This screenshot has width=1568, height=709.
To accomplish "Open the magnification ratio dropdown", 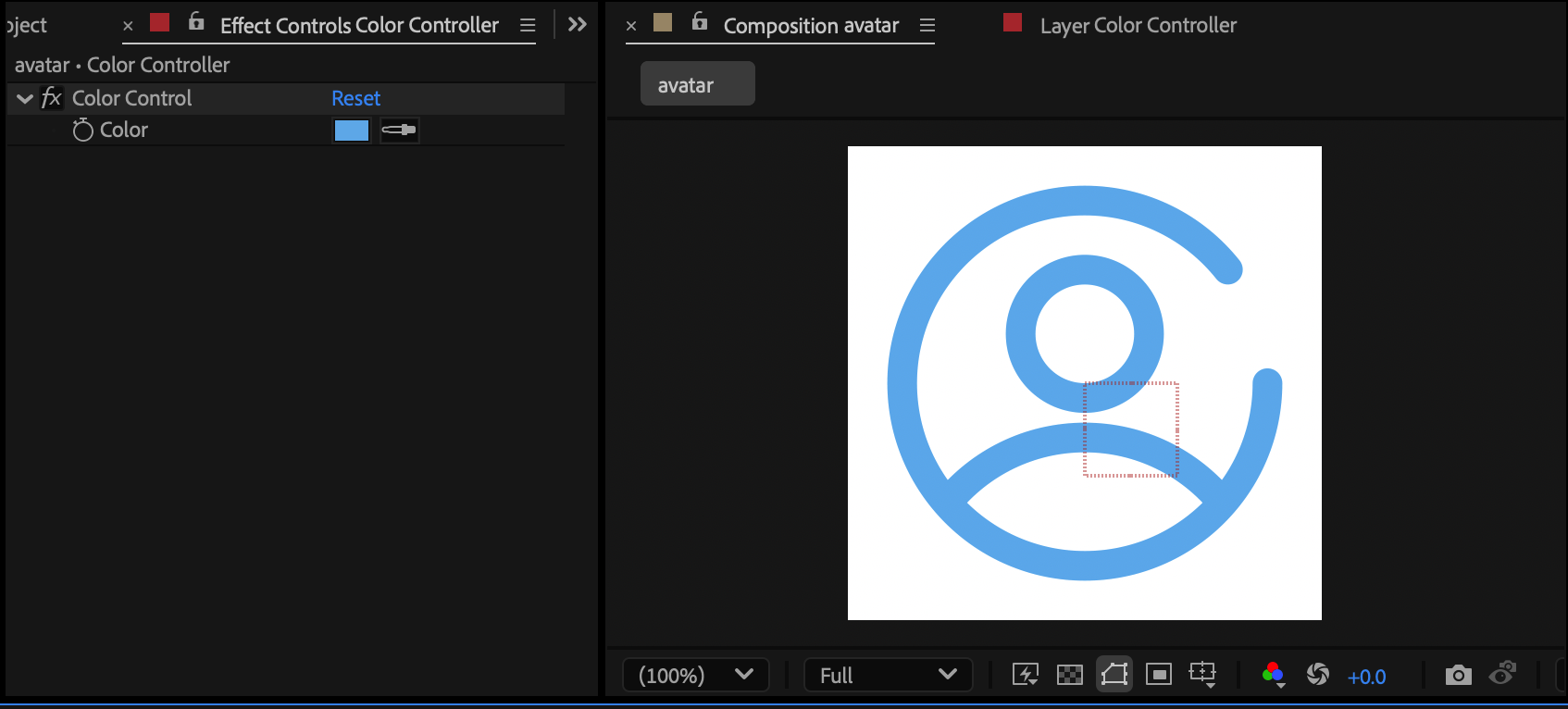I will [x=695, y=675].
